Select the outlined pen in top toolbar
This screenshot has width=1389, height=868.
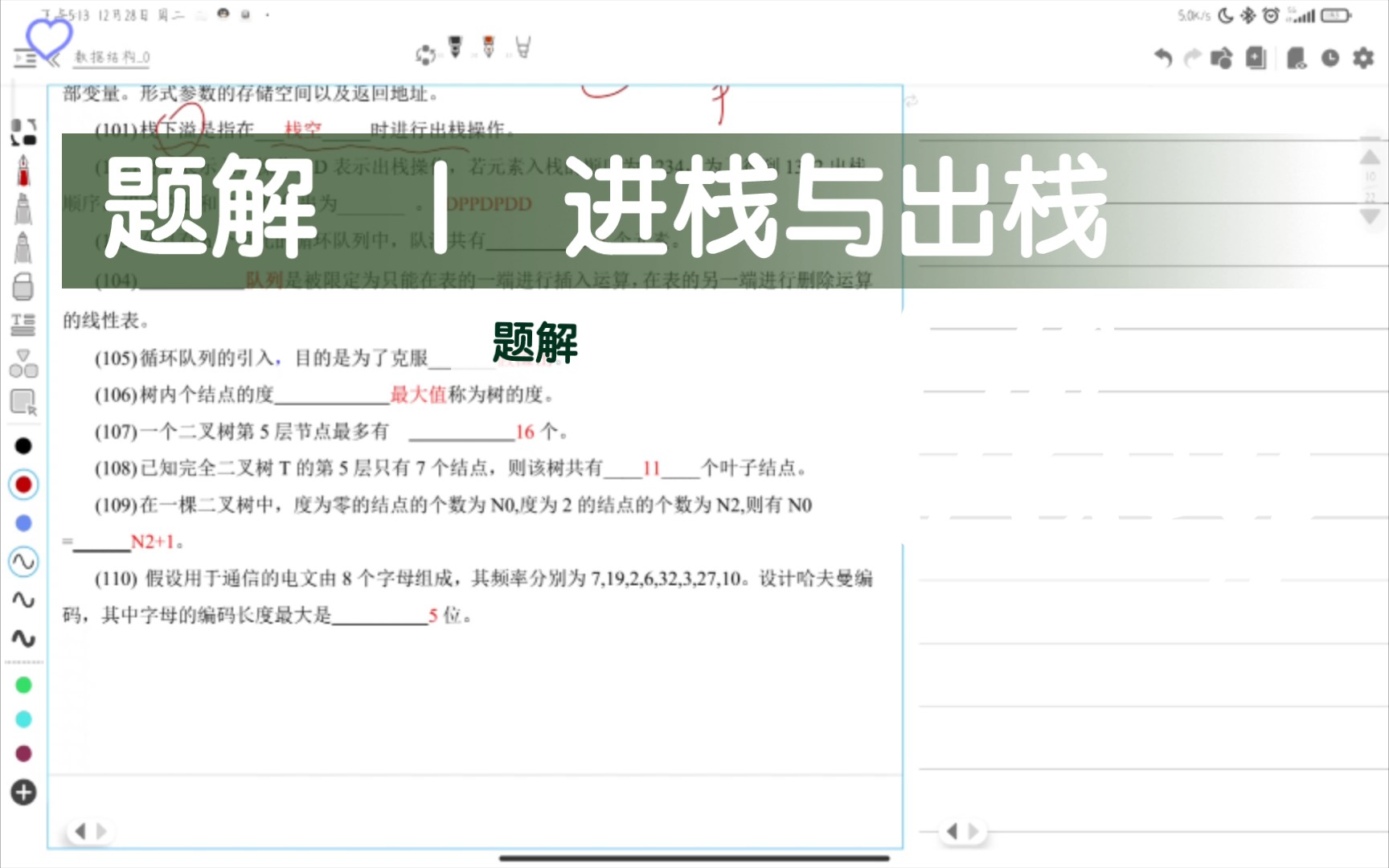click(523, 47)
